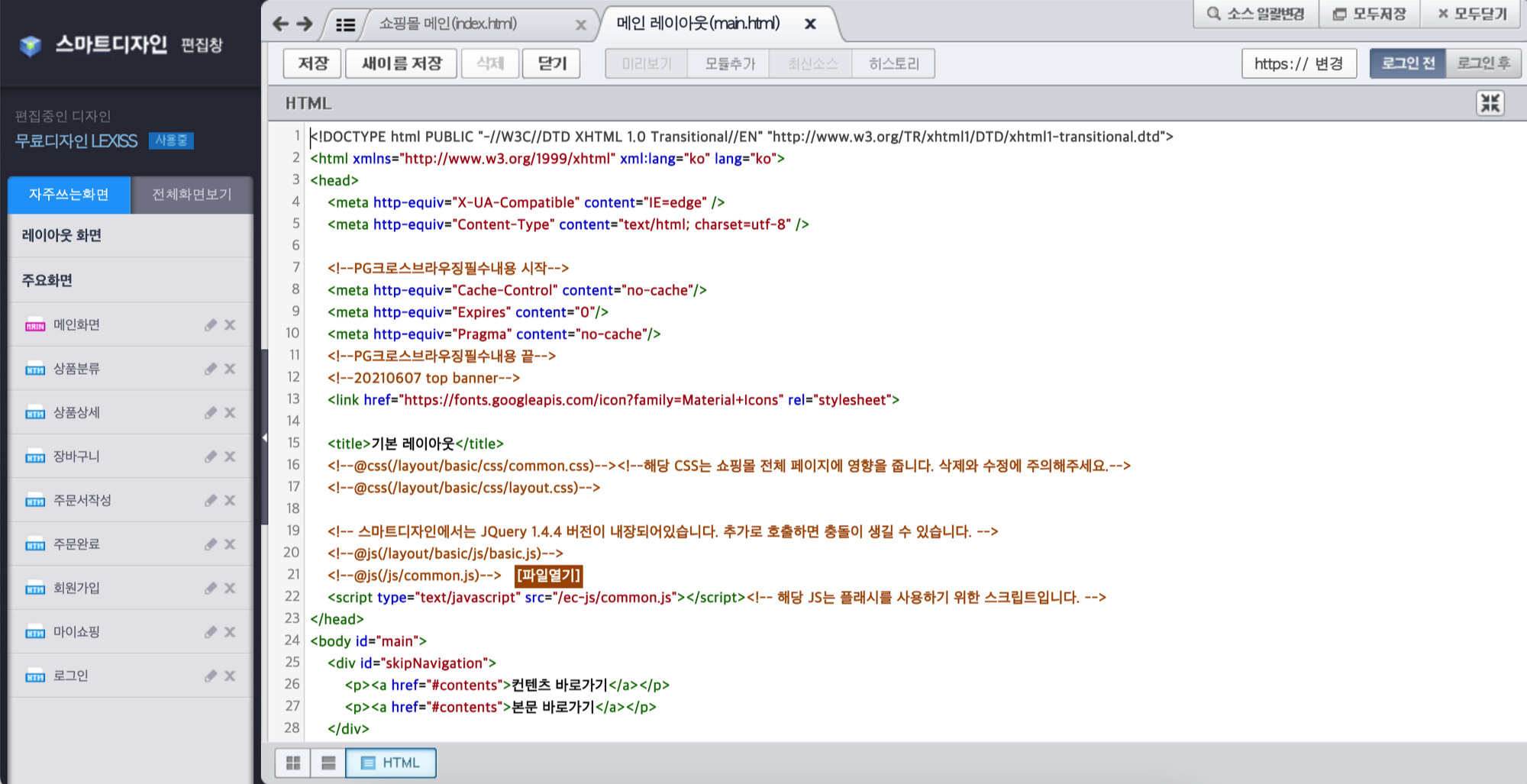The width and height of the screenshot is (1527, 784).
Task: Open the 히스토리 toolbar item
Action: pyautogui.click(x=893, y=63)
